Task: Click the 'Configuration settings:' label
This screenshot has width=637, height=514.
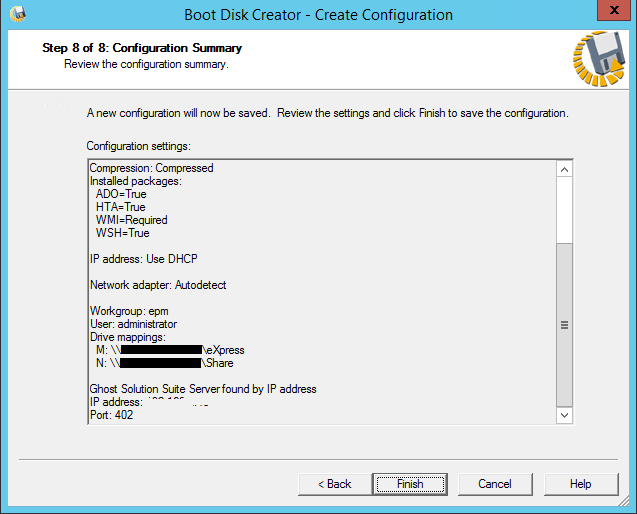Action: tap(139, 146)
